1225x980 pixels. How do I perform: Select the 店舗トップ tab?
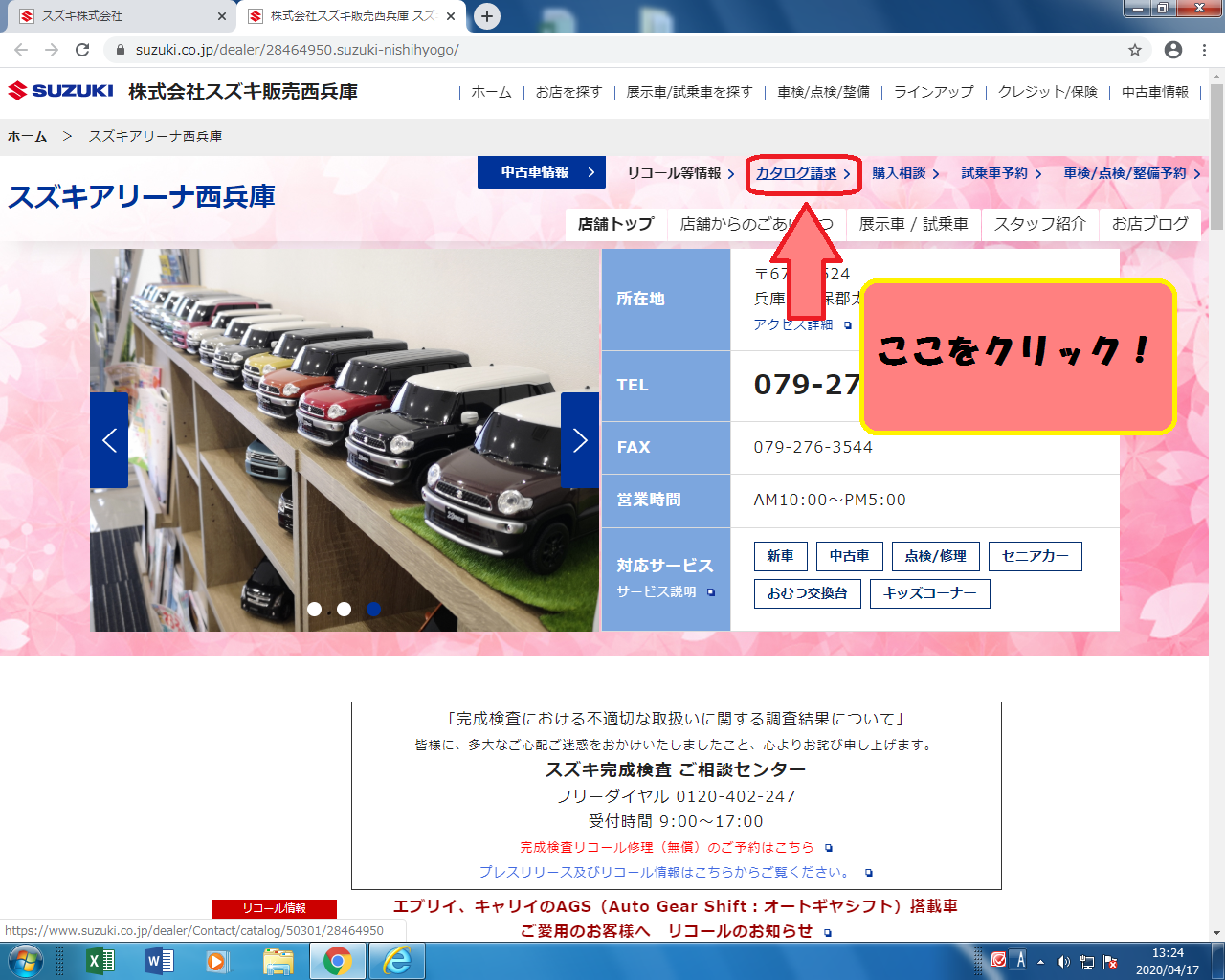[616, 224]
